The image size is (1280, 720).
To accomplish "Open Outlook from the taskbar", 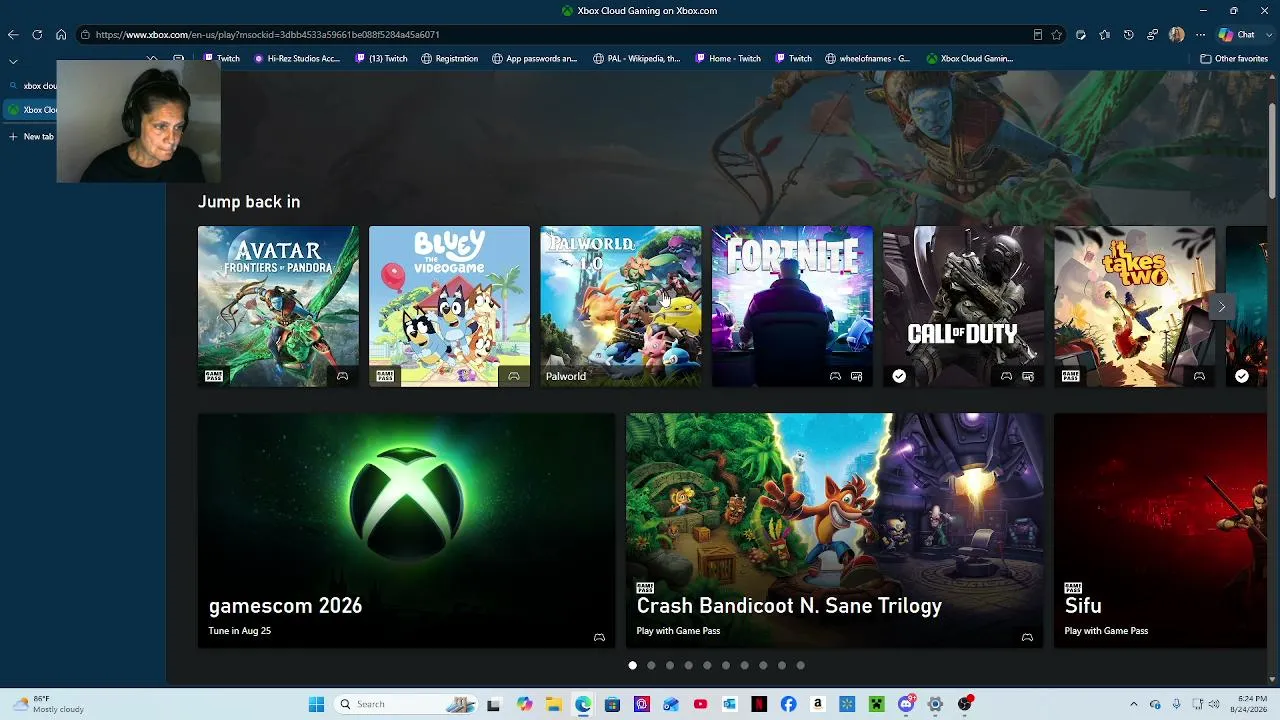I will [729, 704].
